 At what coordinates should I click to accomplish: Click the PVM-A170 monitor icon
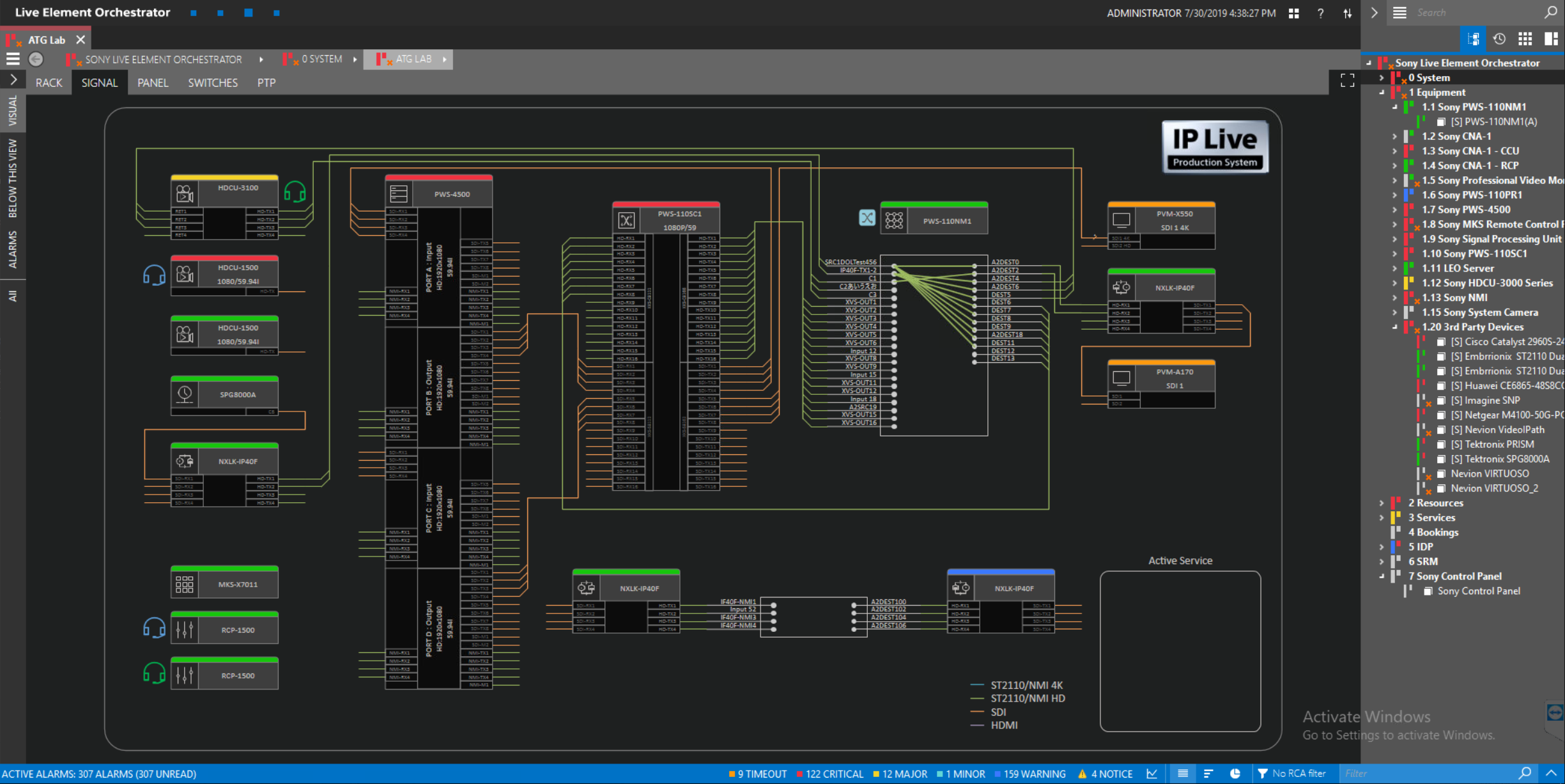point(1122,378)
